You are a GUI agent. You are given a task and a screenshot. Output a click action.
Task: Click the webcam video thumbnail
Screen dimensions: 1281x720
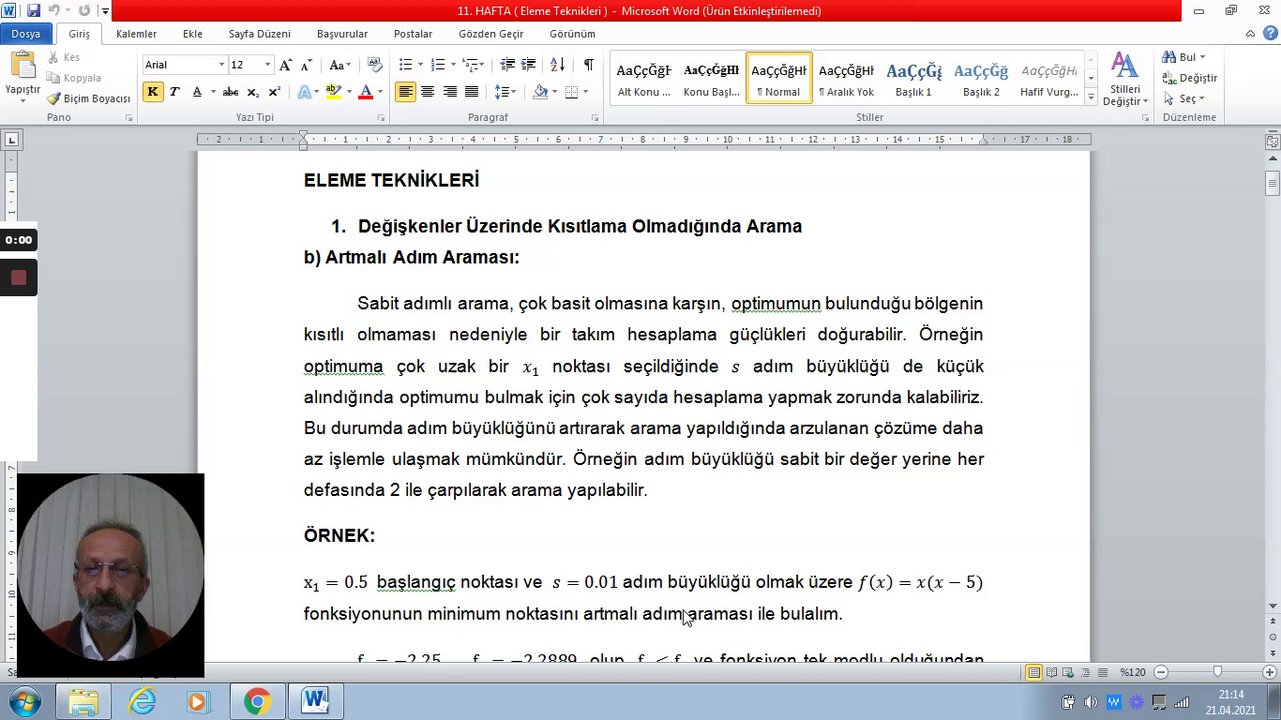click(x=110, y=574)
